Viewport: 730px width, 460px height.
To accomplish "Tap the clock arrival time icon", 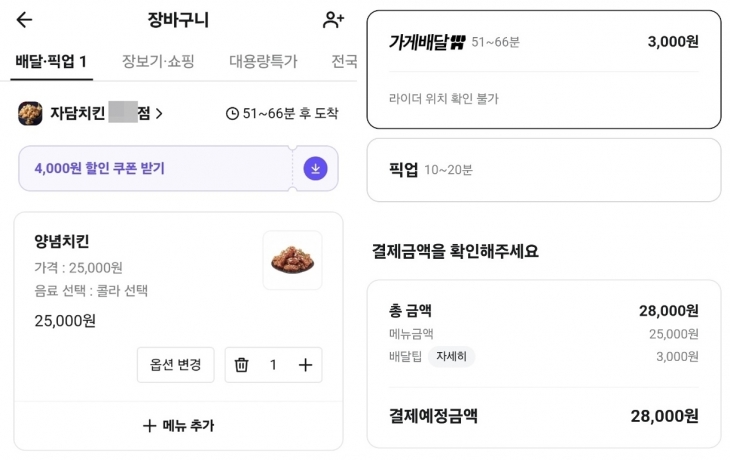I will 232,114.
